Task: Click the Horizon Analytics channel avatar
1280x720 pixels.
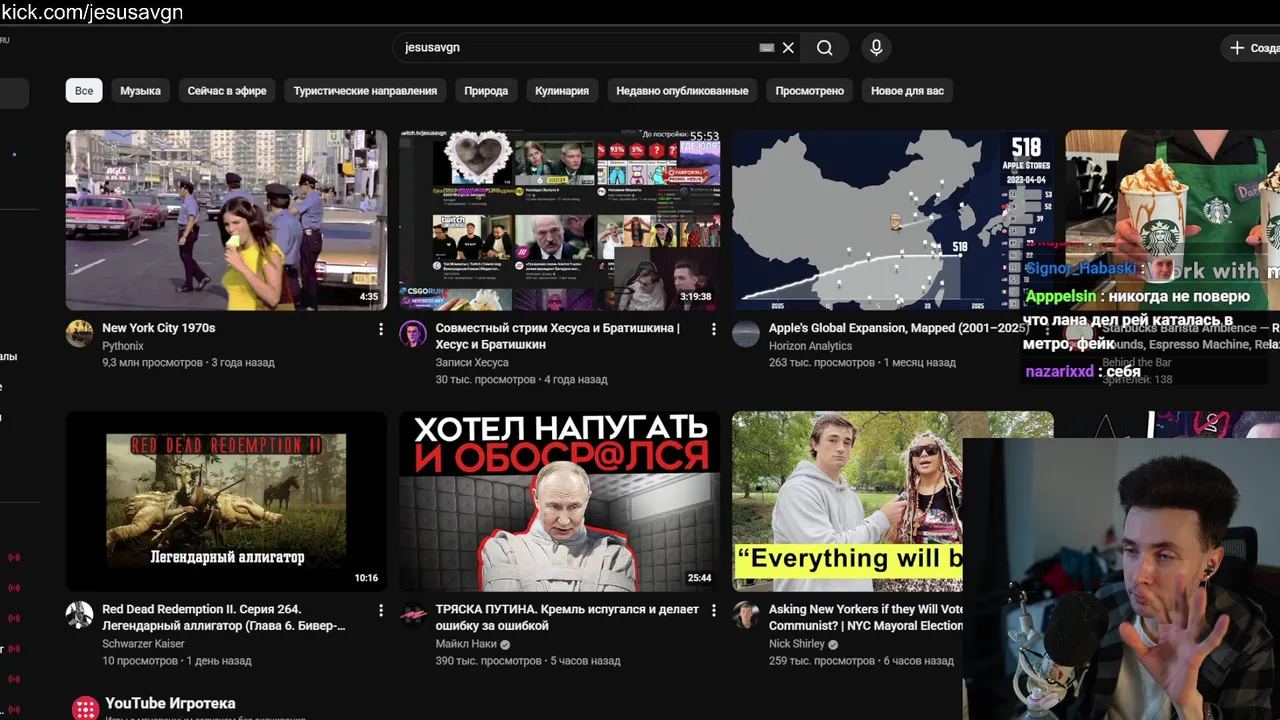Action: pos(746,334)
